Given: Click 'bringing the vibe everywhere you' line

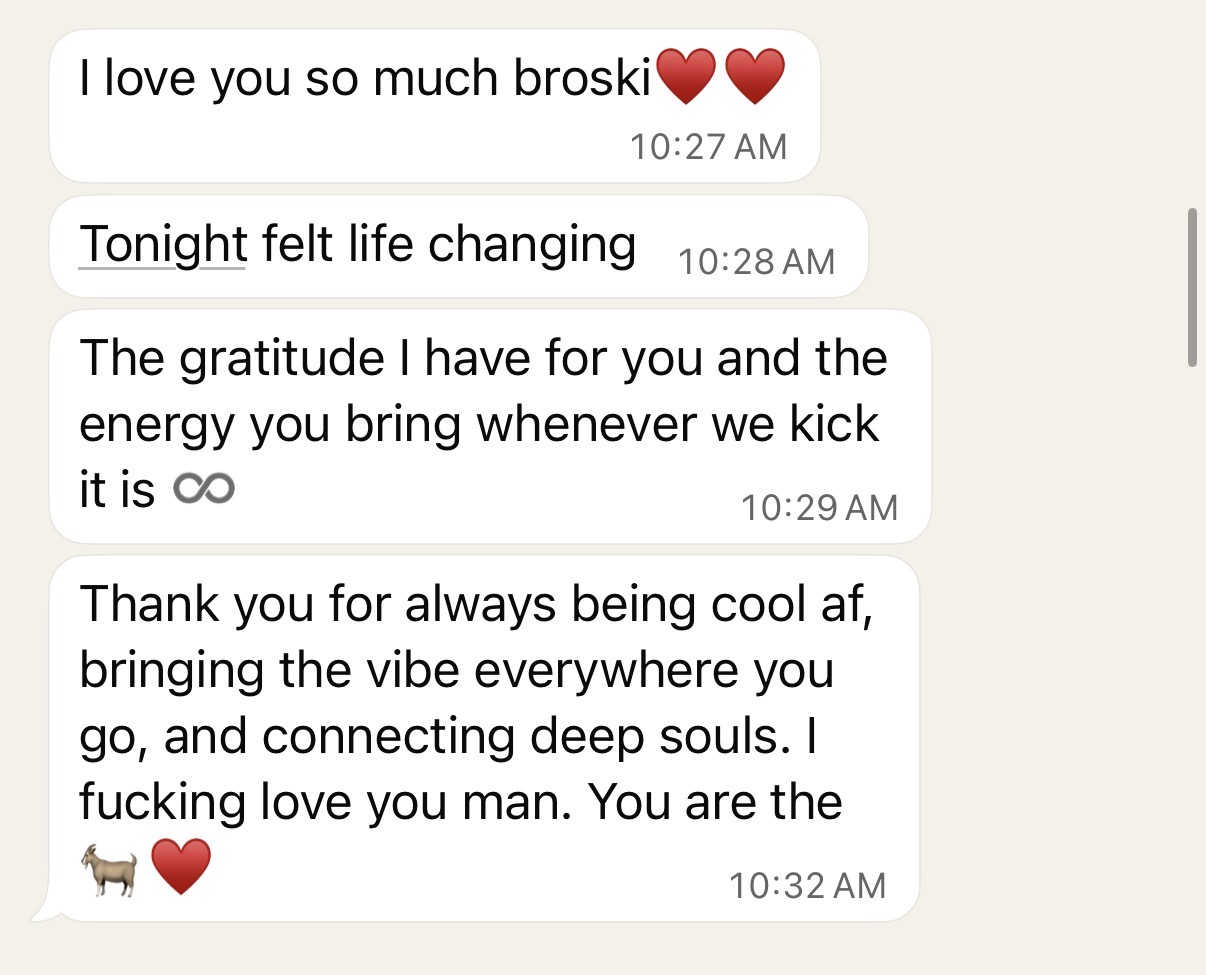Looking at the screenshot, I should [455, 670].
